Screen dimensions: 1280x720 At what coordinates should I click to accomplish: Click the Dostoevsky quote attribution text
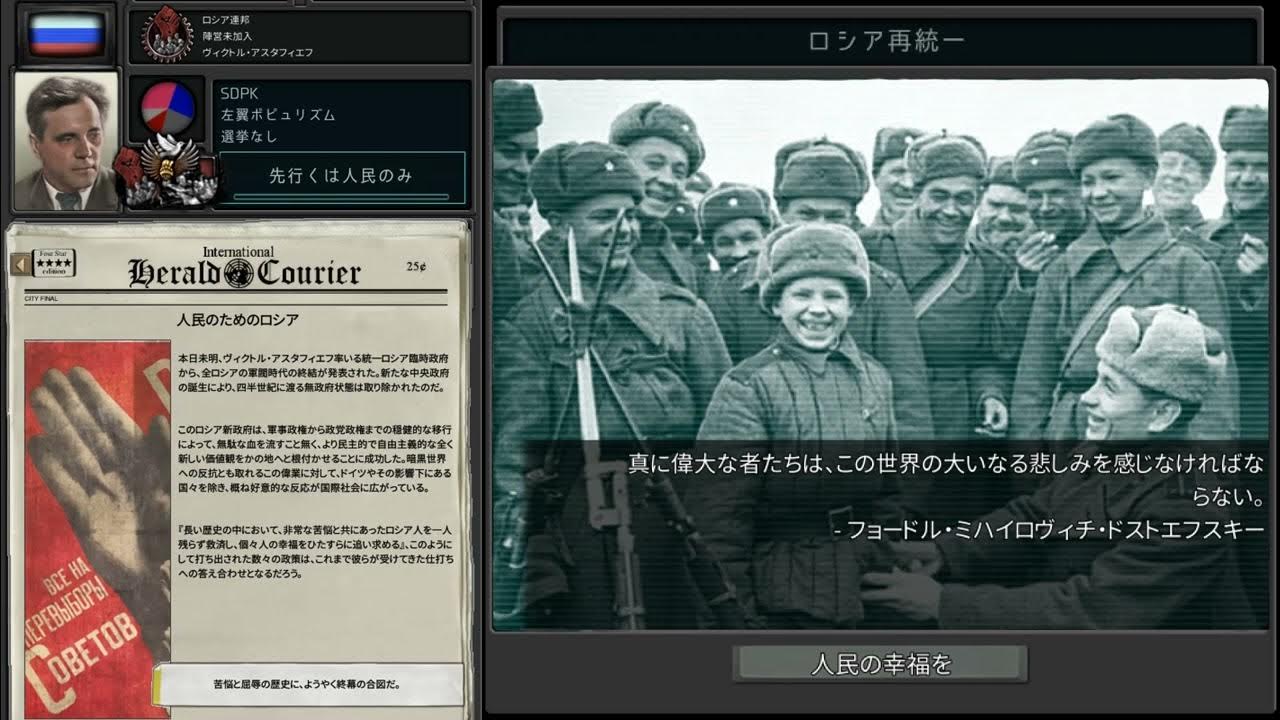click(1049, 530)
